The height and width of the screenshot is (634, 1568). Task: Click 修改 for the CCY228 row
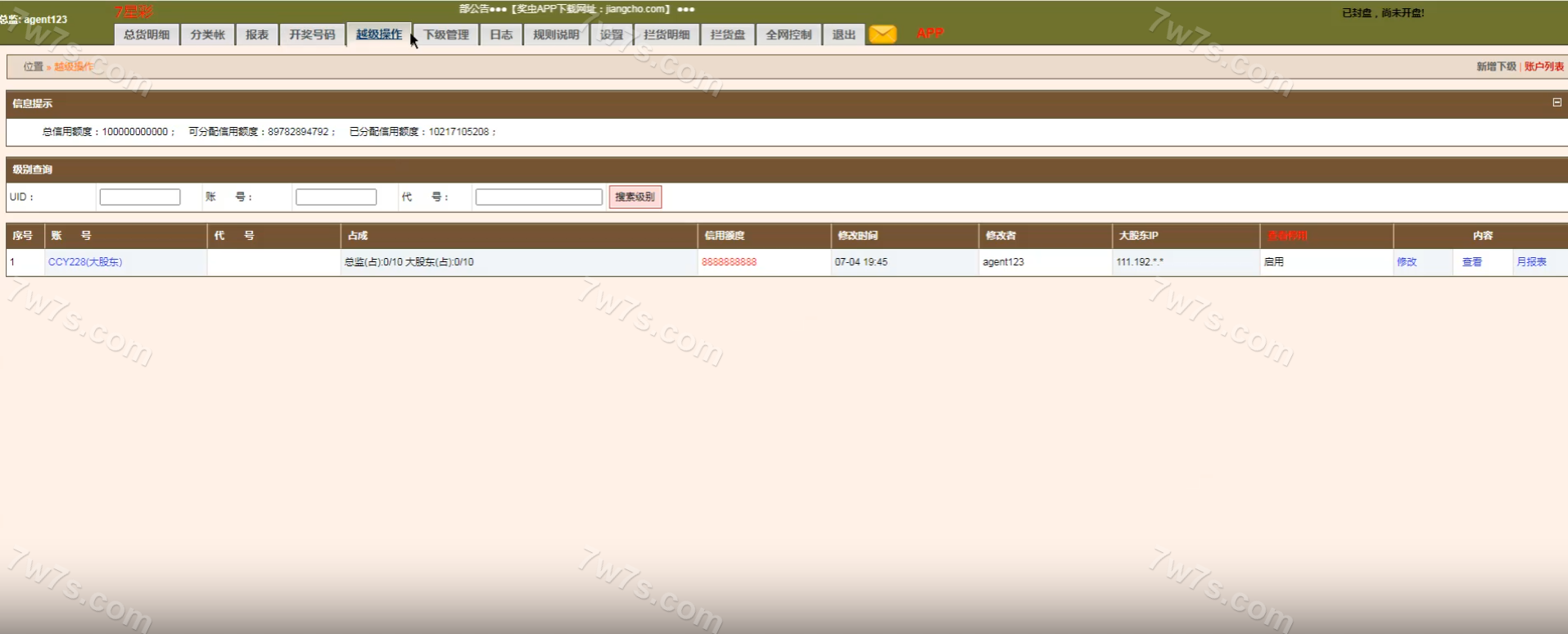coord(1407,262)
